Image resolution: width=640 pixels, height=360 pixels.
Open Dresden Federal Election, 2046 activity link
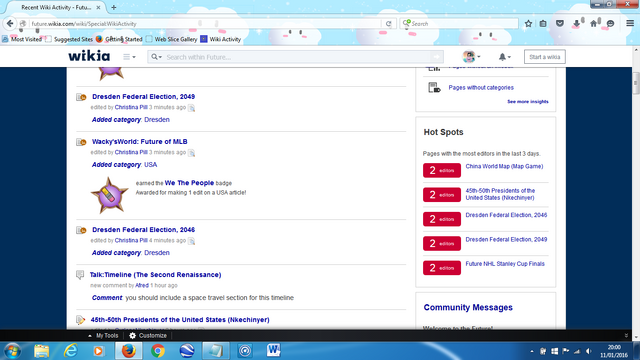(x=143, y=230)
